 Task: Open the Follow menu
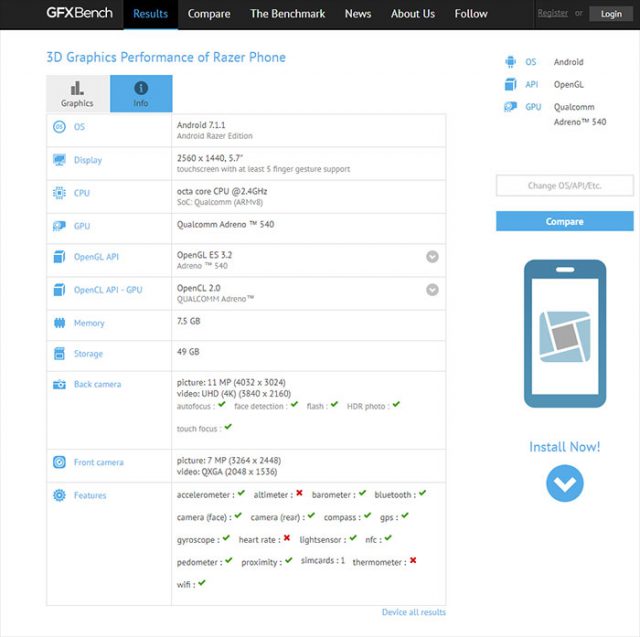[471, 14]
